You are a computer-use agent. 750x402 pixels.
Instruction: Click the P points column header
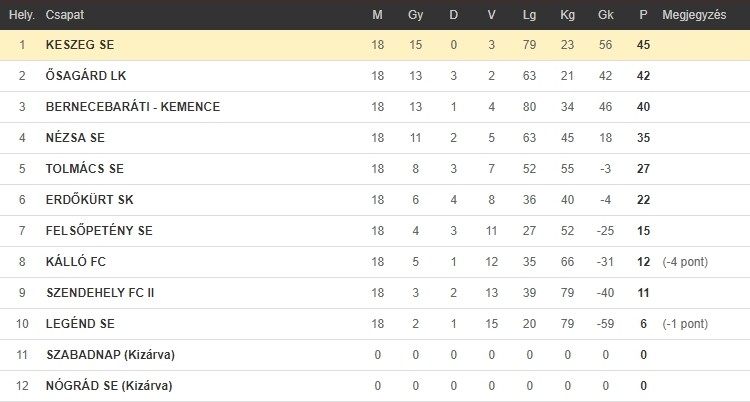point(643,15)
